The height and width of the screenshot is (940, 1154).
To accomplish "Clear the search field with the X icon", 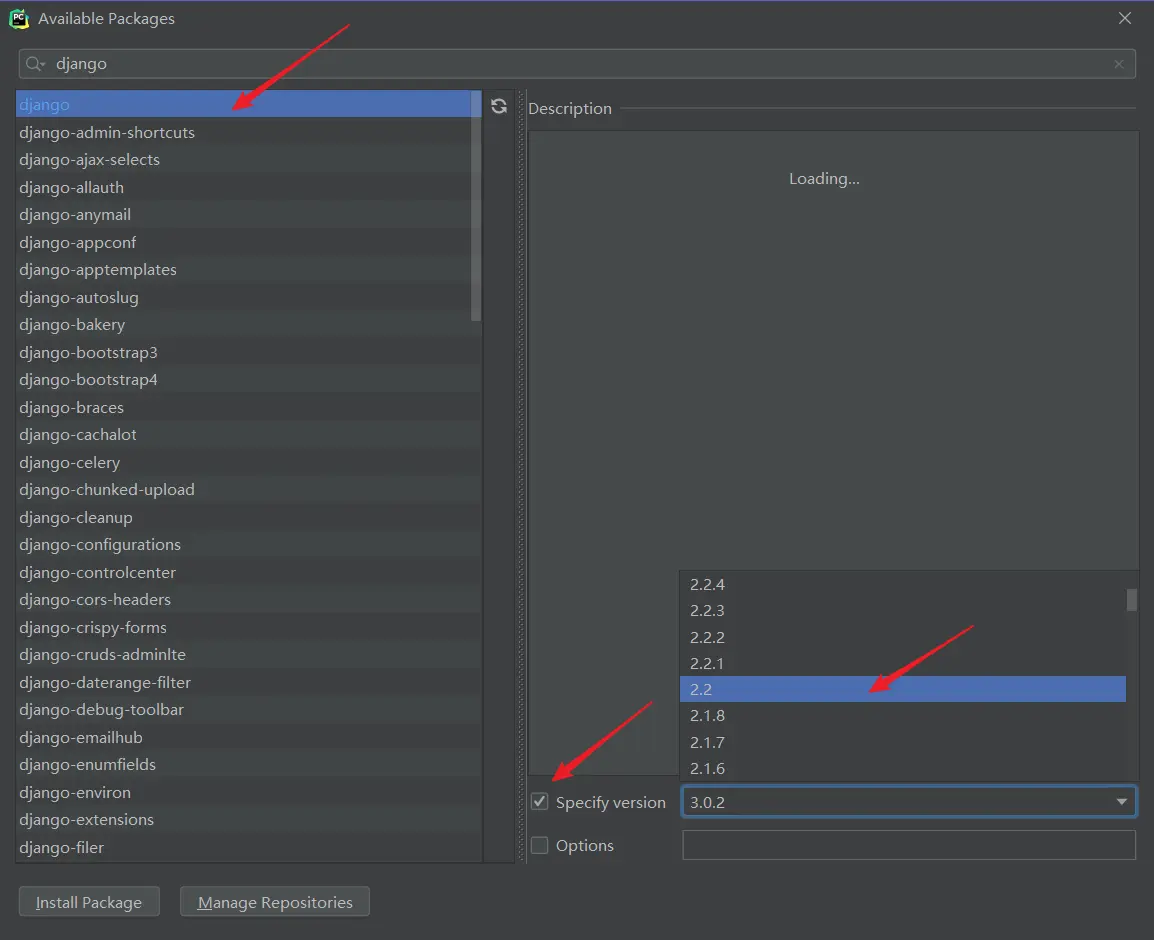I will [1119, 64].
